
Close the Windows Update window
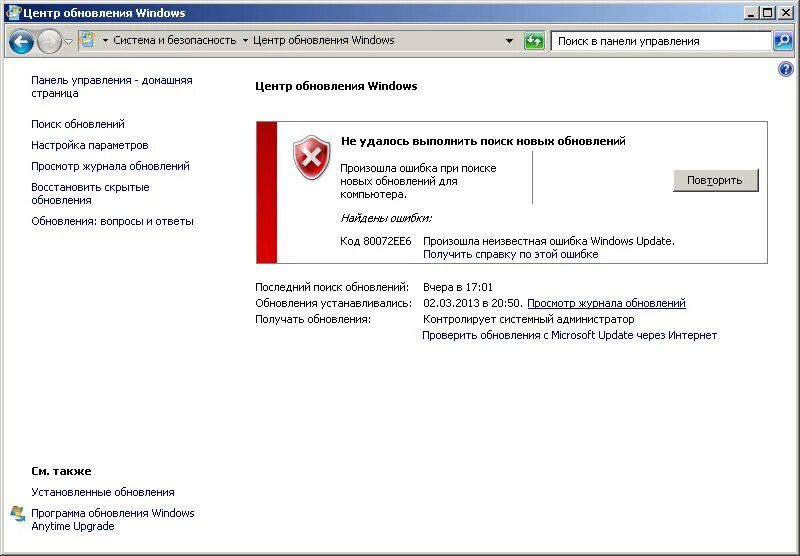coord(786,13)
